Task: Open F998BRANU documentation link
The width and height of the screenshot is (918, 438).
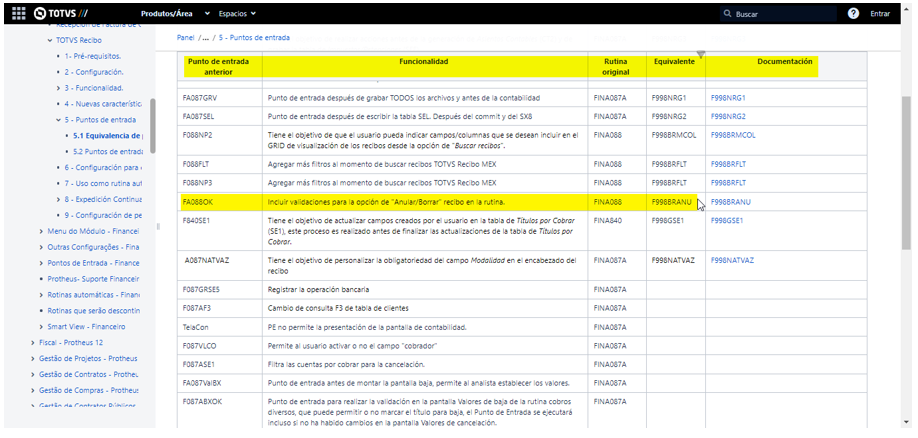Action: coord(731,202)
